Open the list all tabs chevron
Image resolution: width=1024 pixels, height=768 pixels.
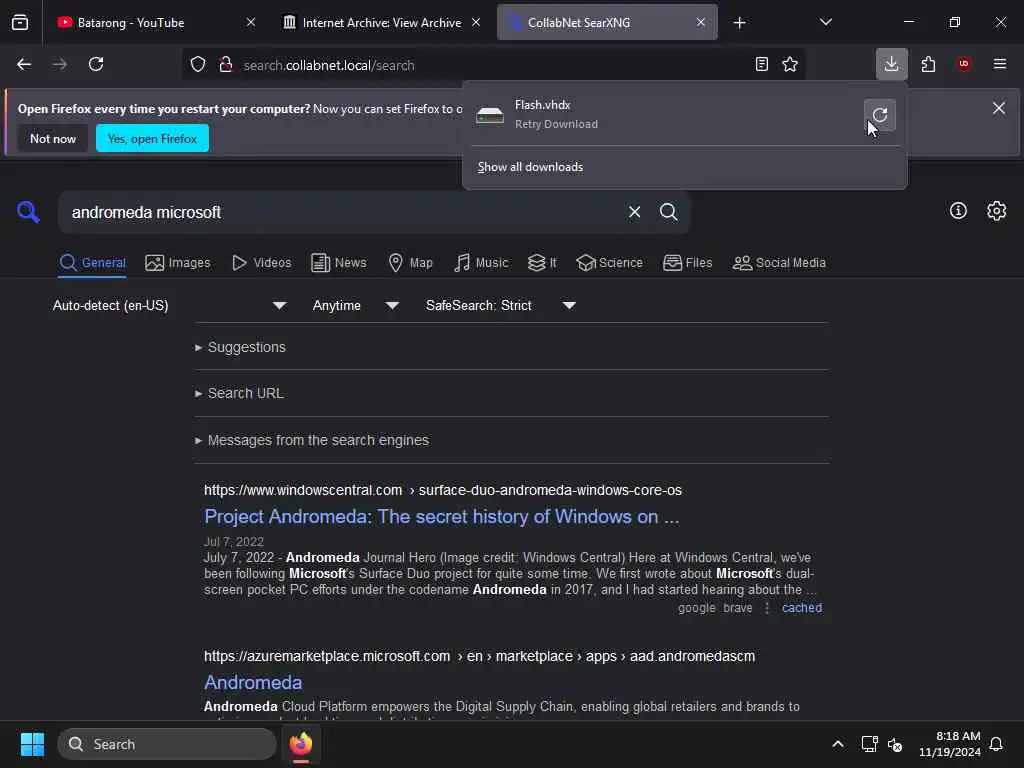(x=825, y=23)
